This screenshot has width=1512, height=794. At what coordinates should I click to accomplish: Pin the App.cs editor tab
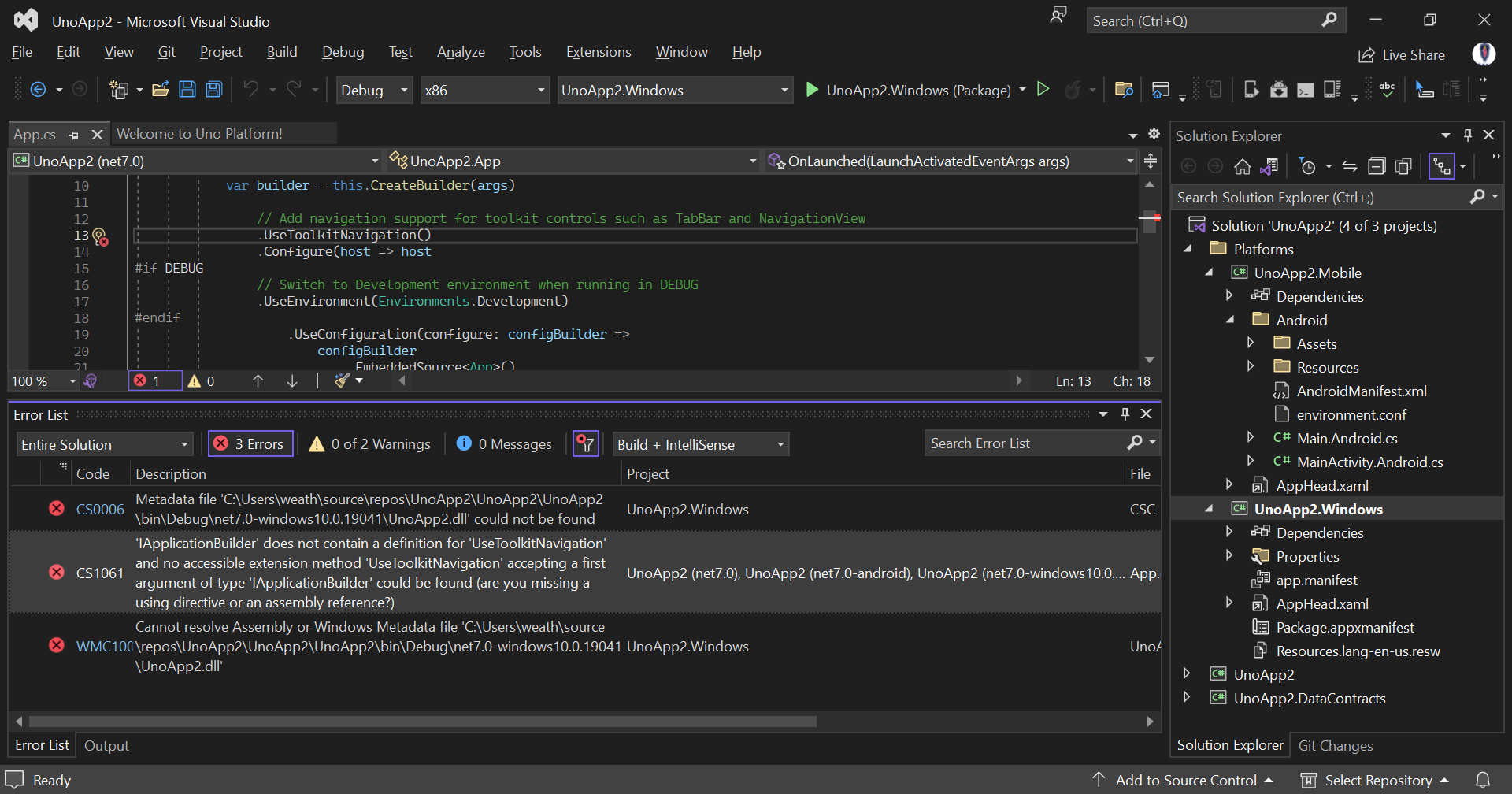point(74,135)
